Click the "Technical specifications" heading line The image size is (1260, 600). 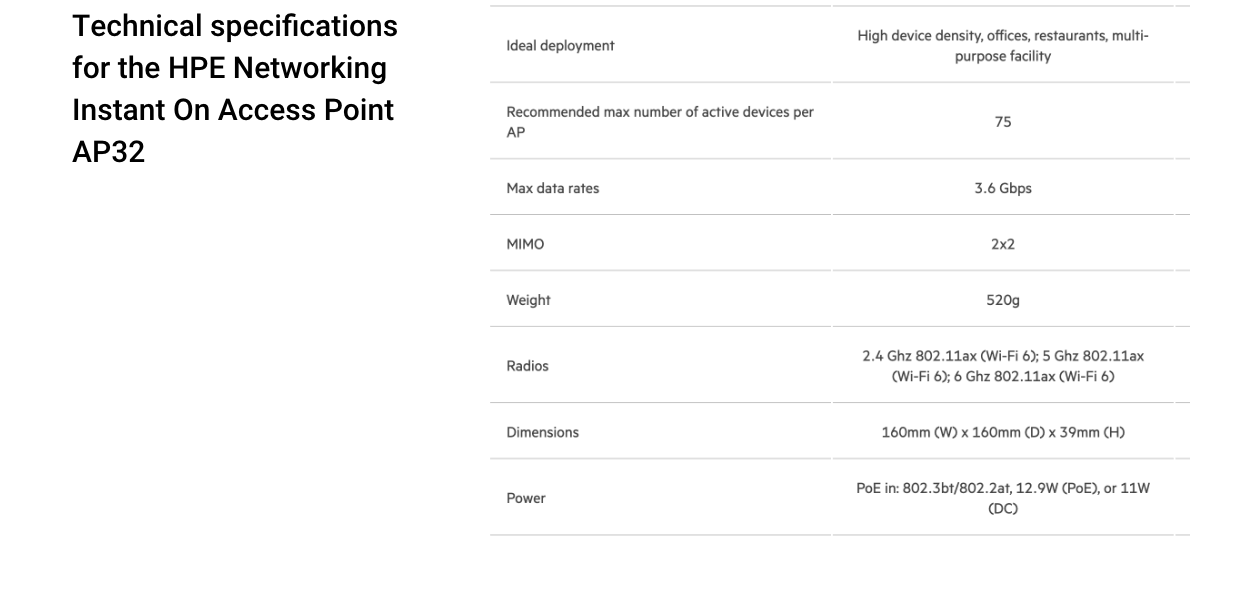234,26
